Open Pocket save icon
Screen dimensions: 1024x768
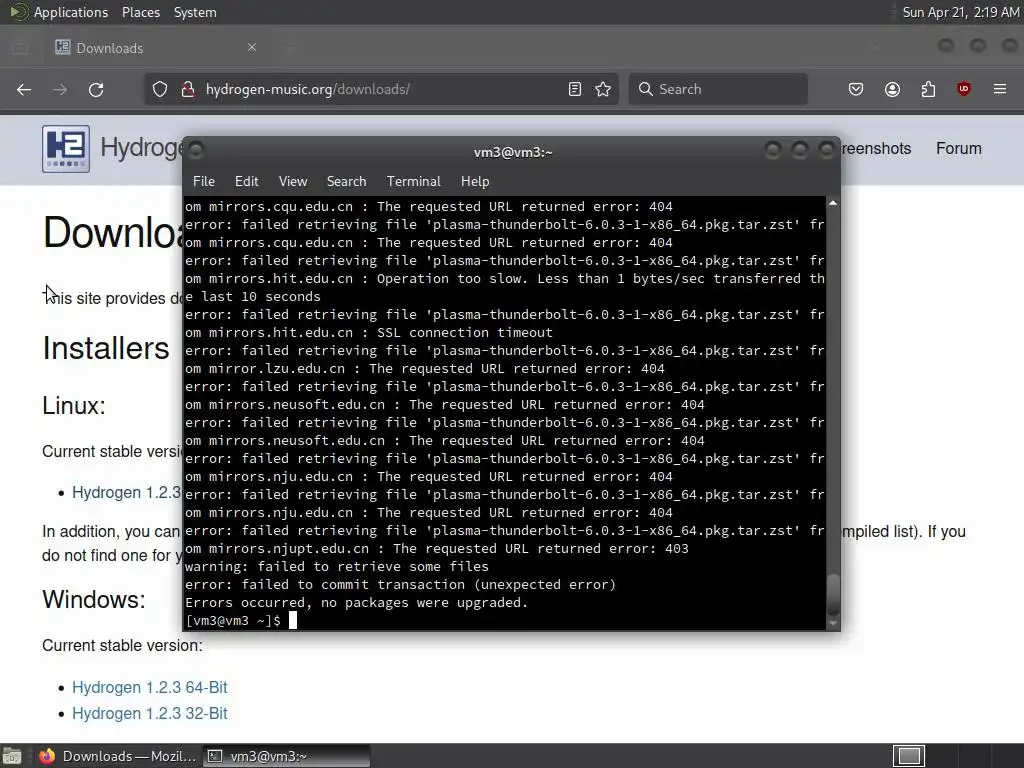pyautogui.click(x=856, y=89)
